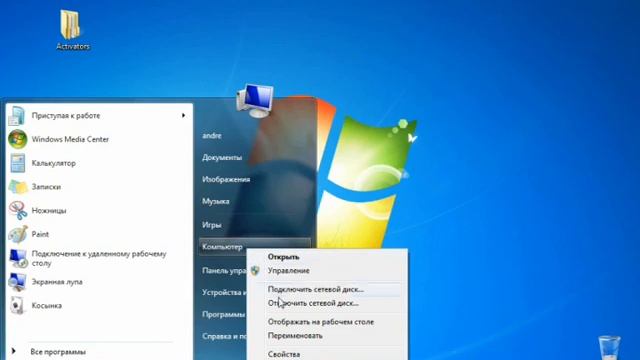640x360 pixels.
Task: Open the Калькулятор icon
Action: click(x=18, y=163)
